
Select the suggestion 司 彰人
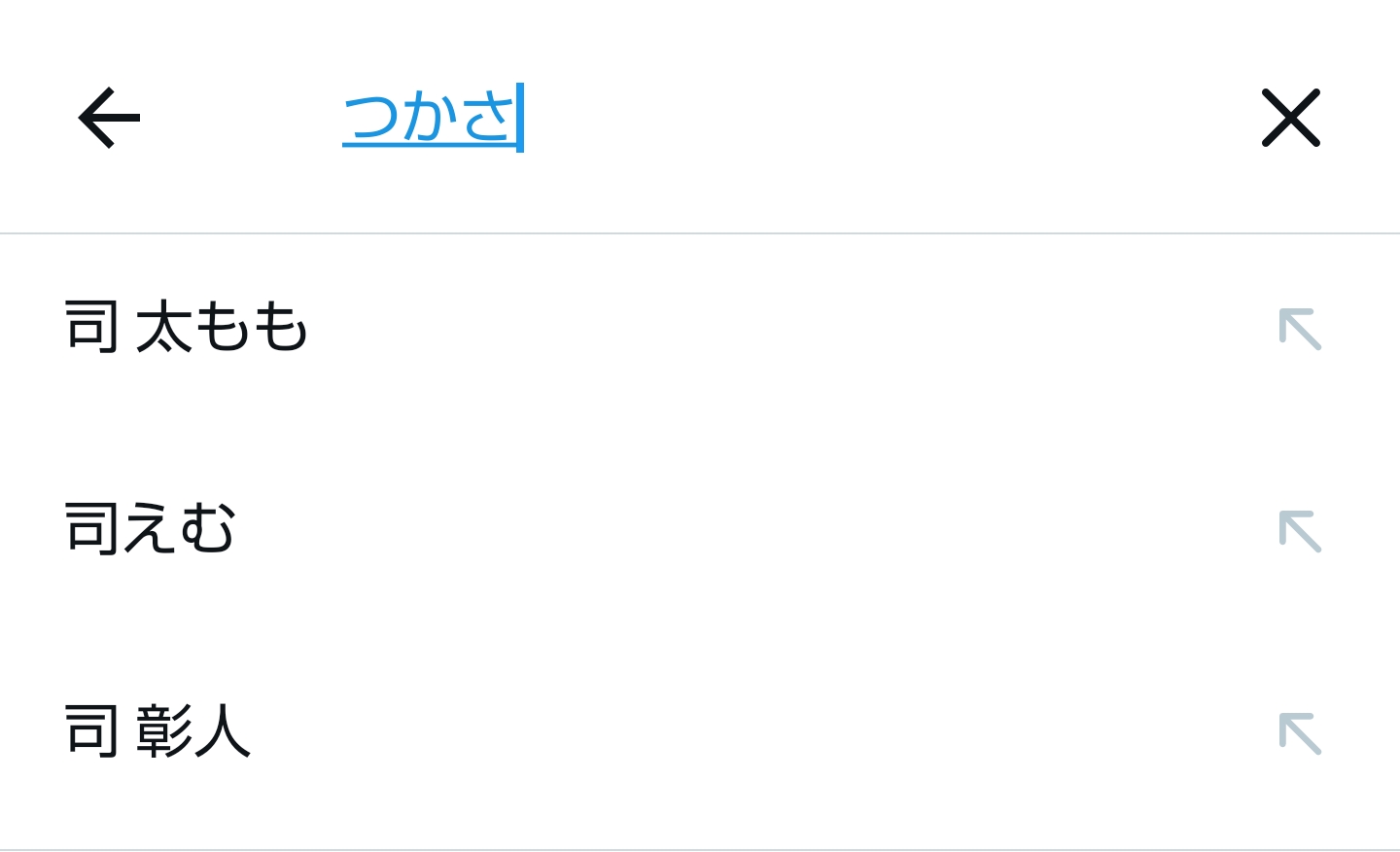click(x=158, y=731)
